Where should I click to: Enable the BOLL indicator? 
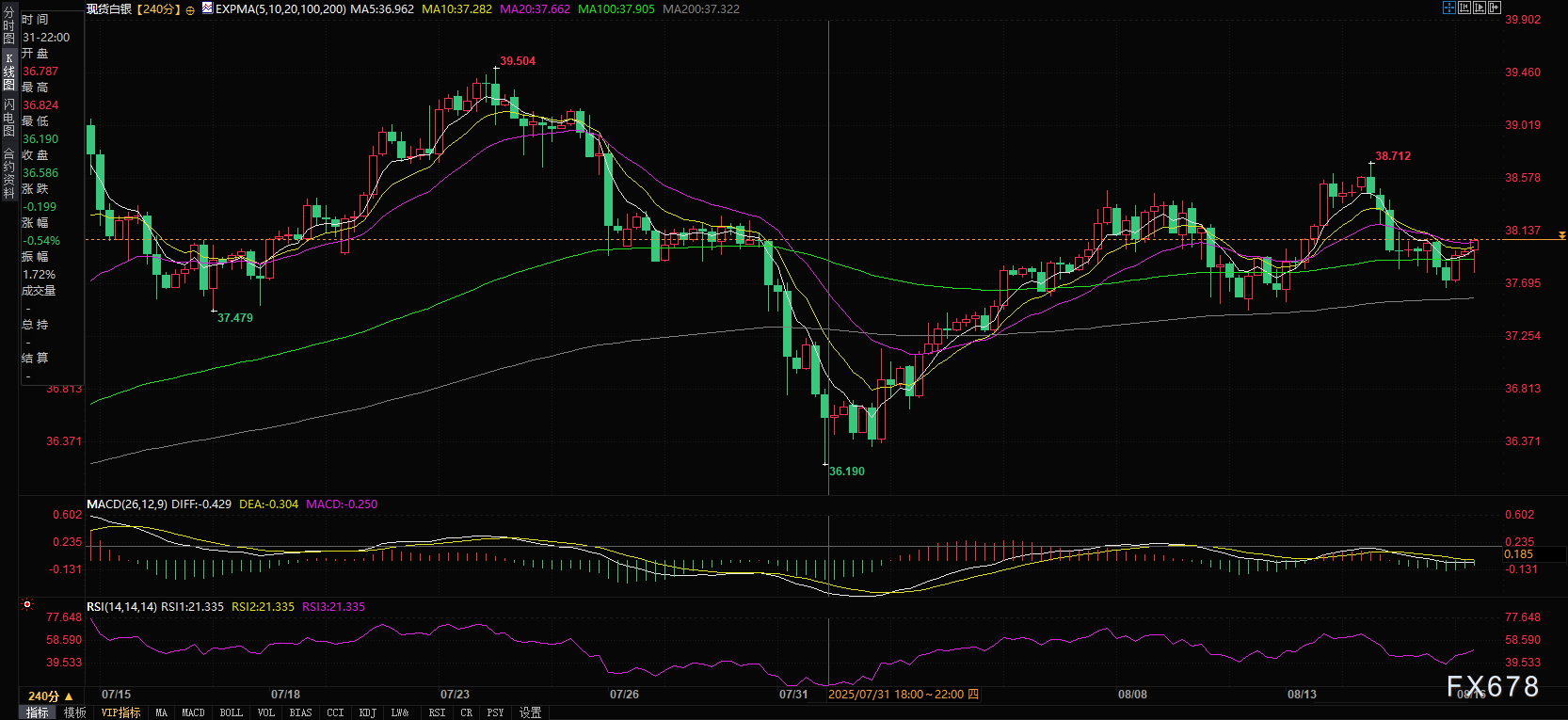pyautogui.click(x=231, y=712)
